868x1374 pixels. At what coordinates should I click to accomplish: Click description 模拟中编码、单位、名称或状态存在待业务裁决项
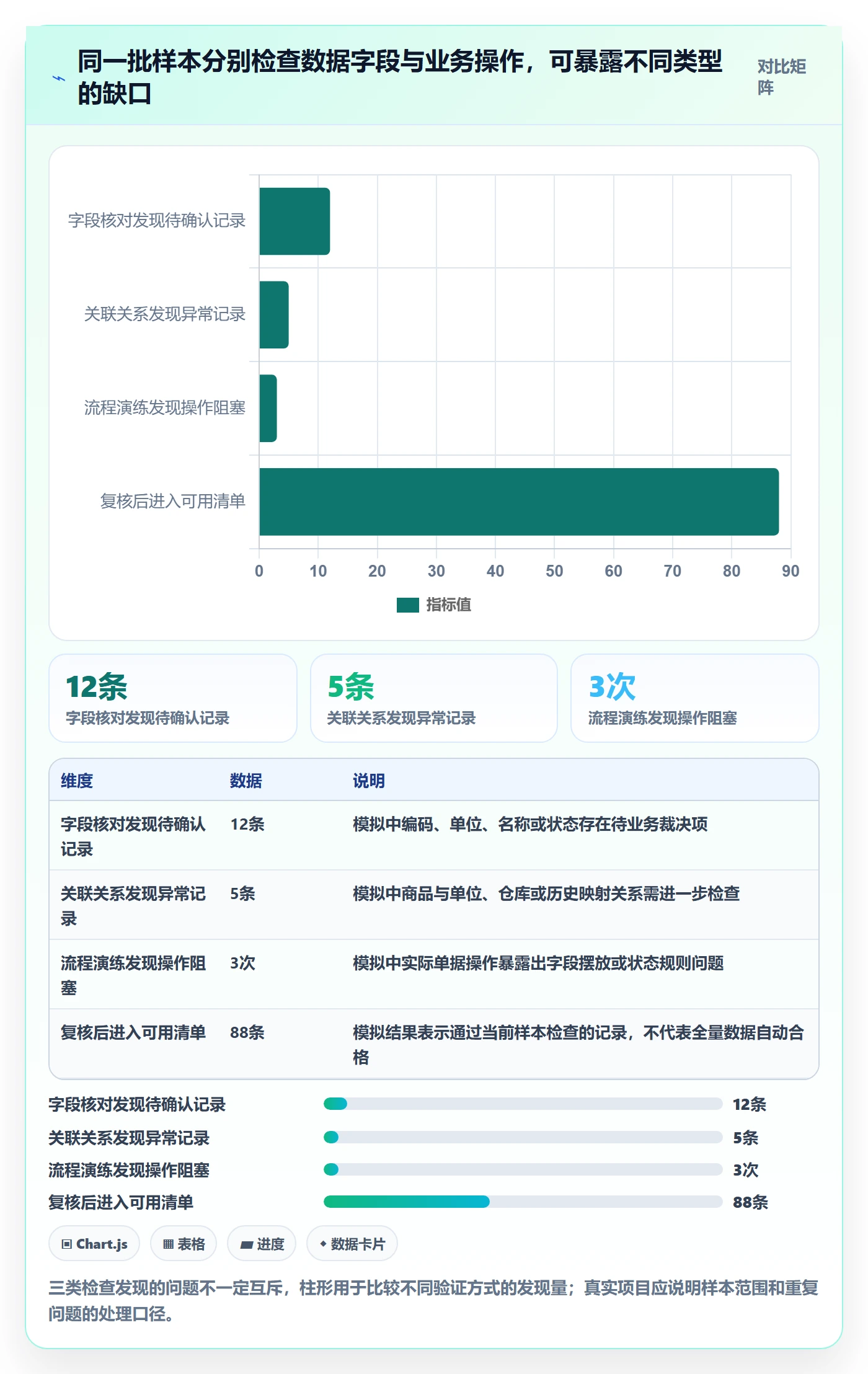coord(530,824)
